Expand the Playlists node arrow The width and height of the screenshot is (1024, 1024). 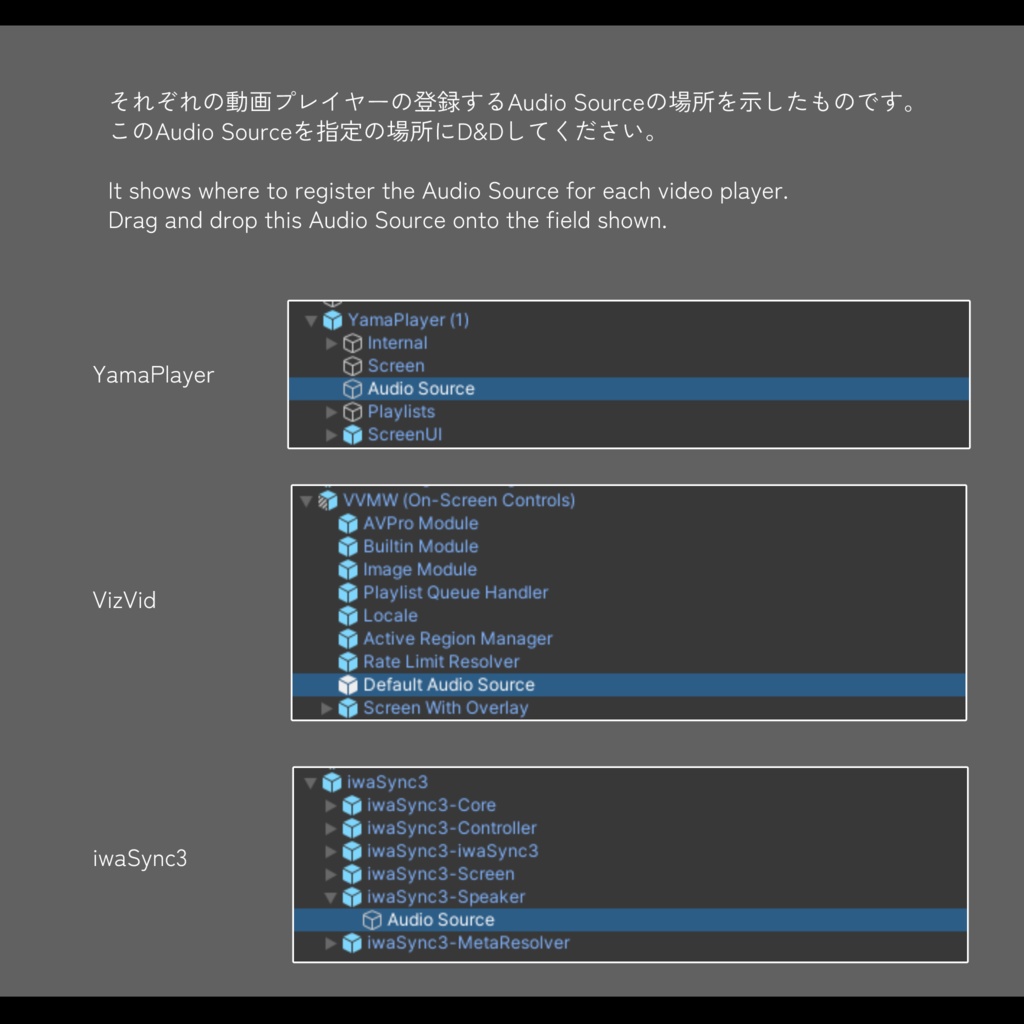(331, 411)
